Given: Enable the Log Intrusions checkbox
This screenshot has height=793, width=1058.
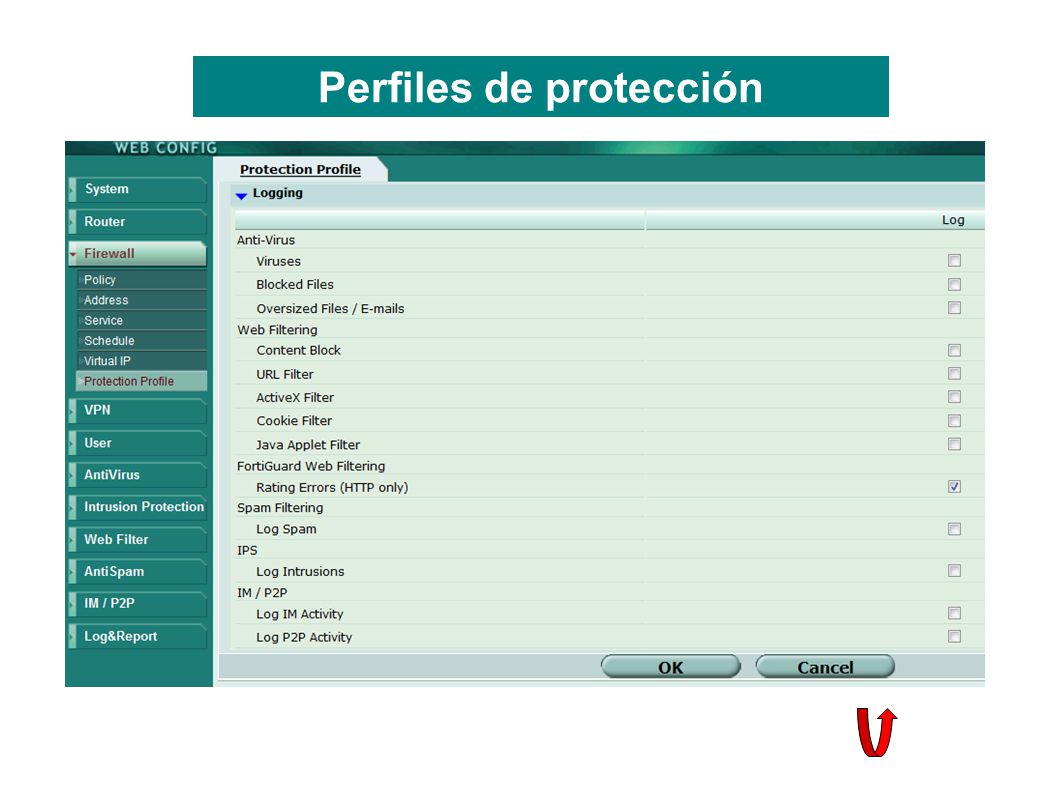Looking at the screenshot, I should 954,571.
